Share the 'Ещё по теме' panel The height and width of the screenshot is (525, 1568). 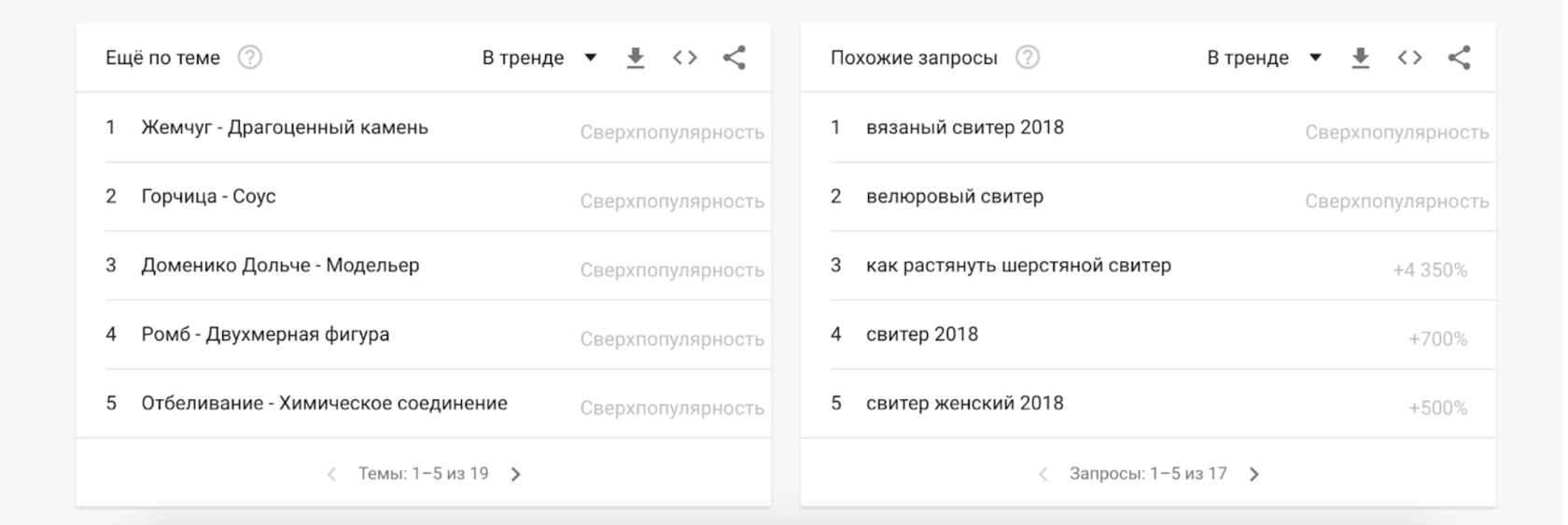(x=735, y=58)
